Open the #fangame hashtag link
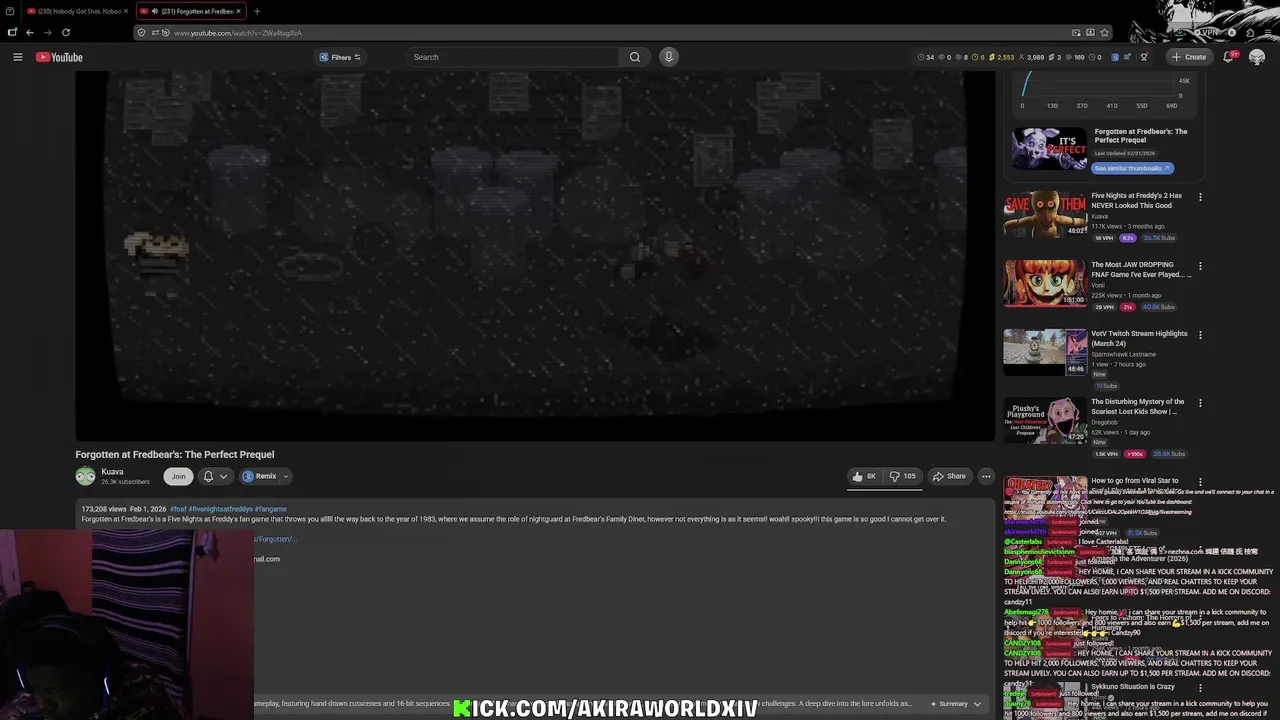This screenshot has width=1280, height=720. (271, 509)
